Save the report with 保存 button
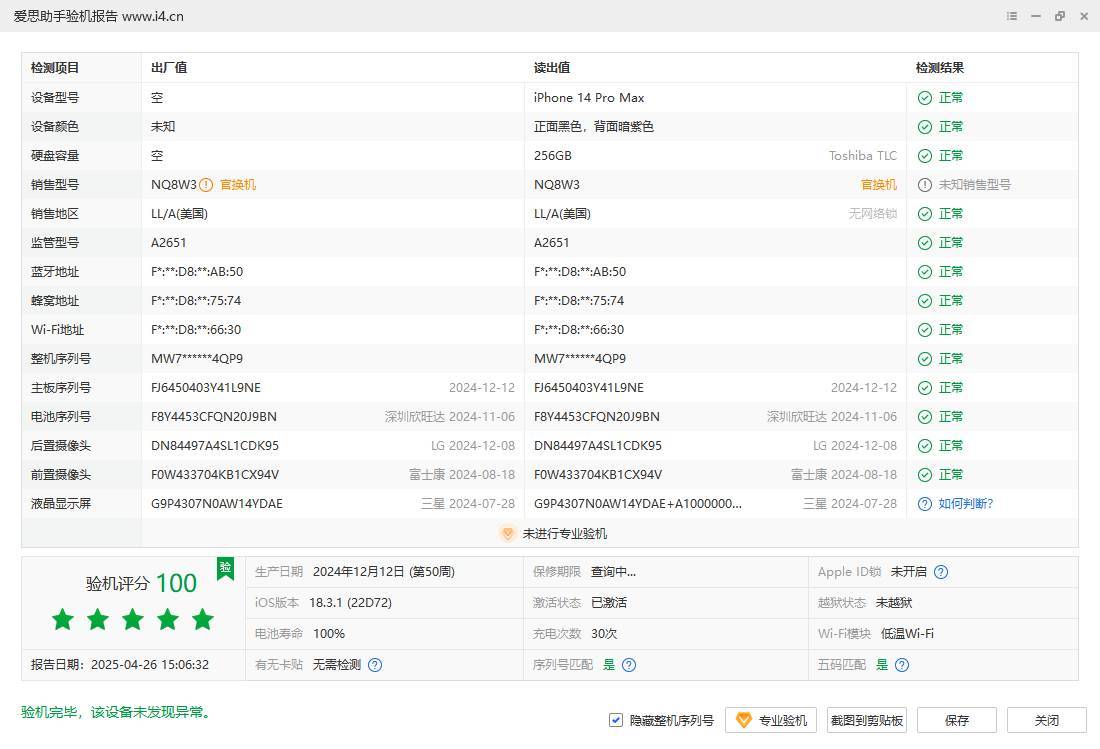The height and width of the screenshot is (749, 1100). tap(957, 720)
